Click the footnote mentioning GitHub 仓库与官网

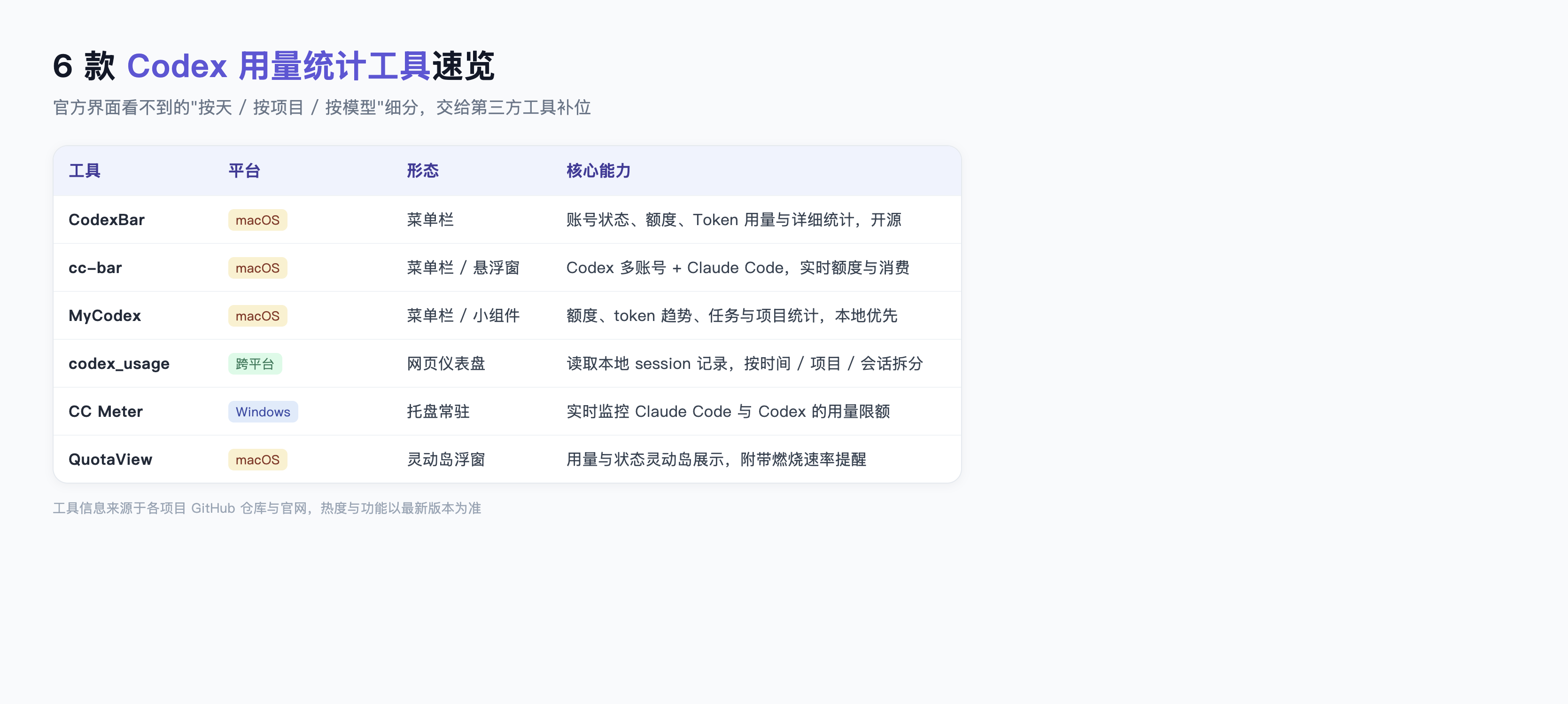(x=267, y=508)
